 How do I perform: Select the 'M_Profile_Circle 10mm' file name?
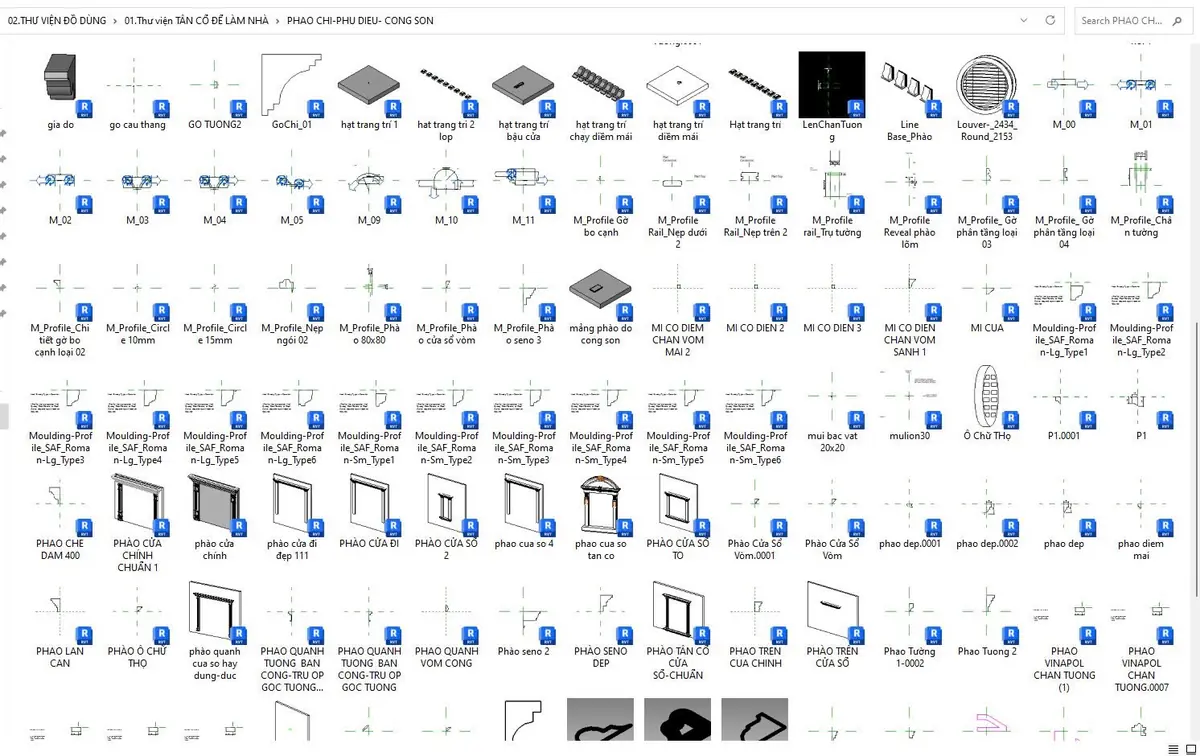pos(138,334)
